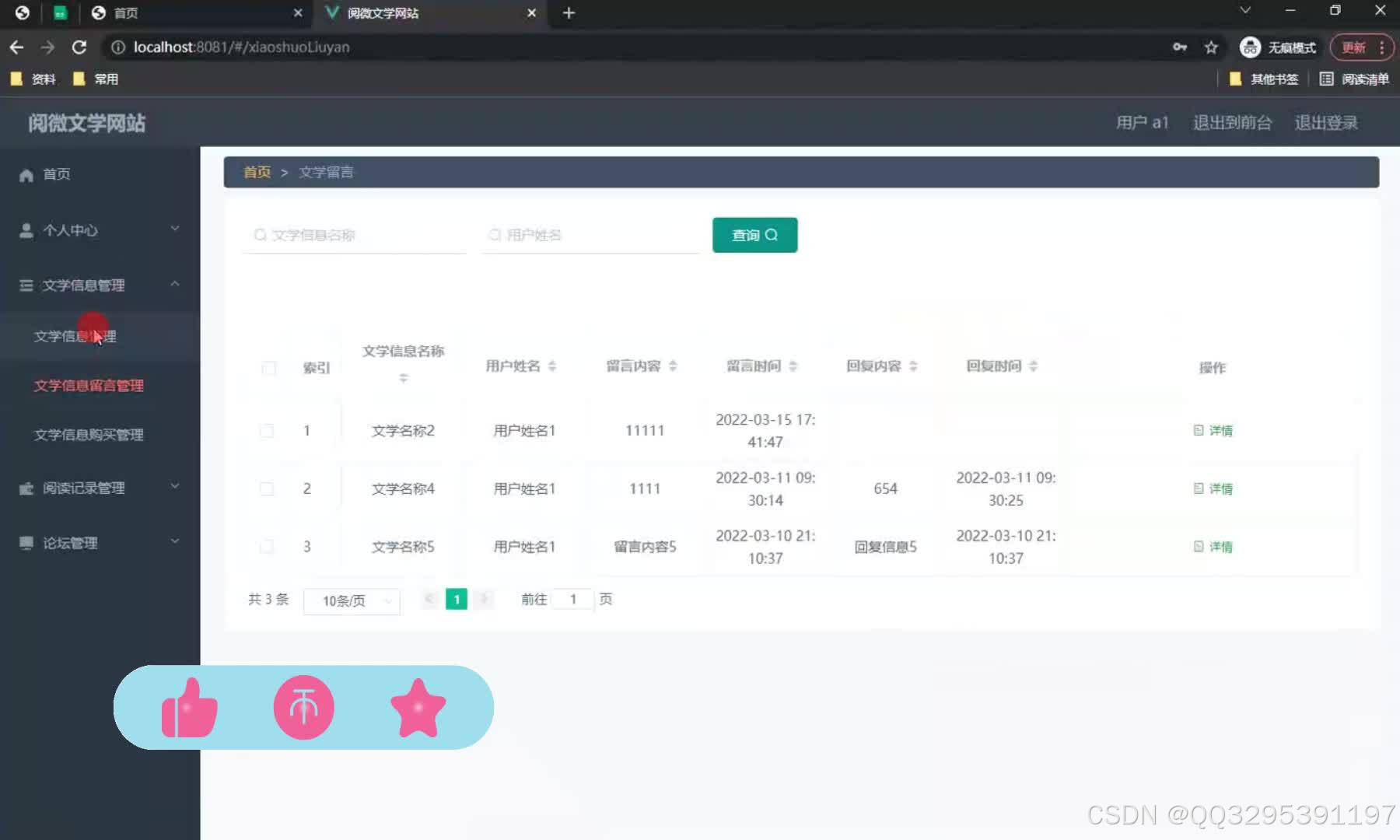Click the site info icon in address bar

click(x=118, y=47)
